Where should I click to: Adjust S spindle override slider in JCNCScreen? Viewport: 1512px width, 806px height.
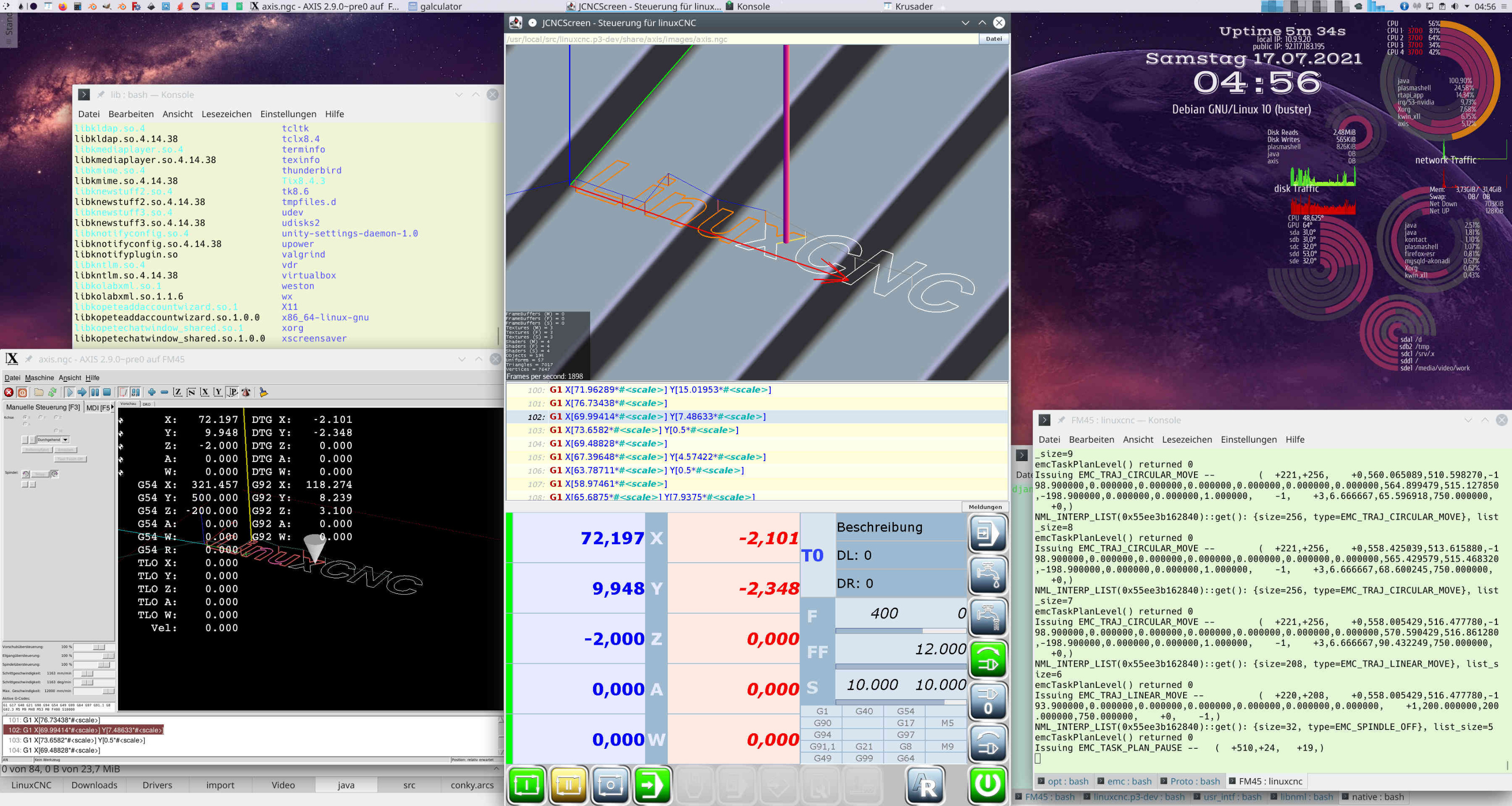coord(901,702)
